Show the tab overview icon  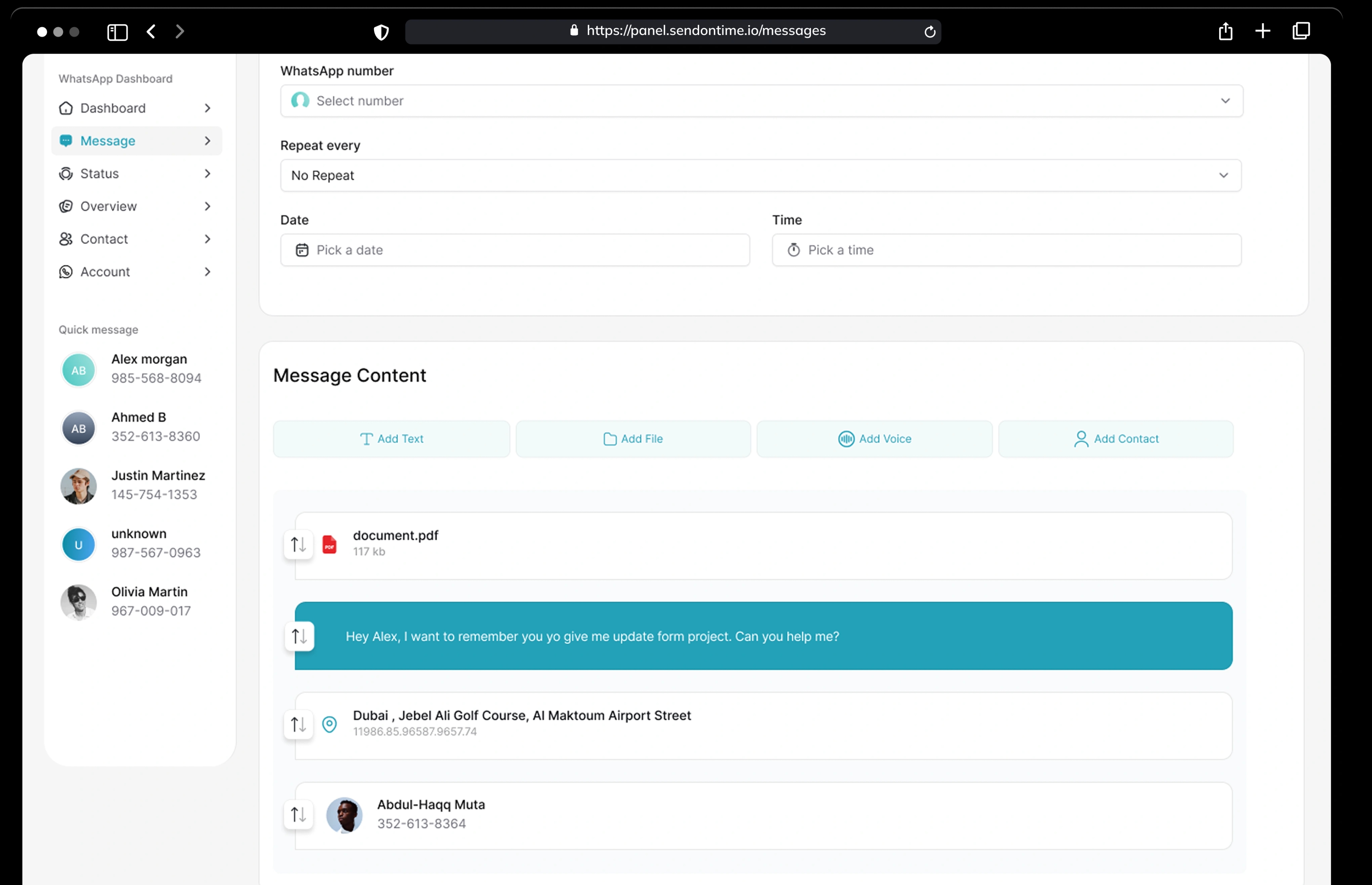click(x=1301, y=31)
